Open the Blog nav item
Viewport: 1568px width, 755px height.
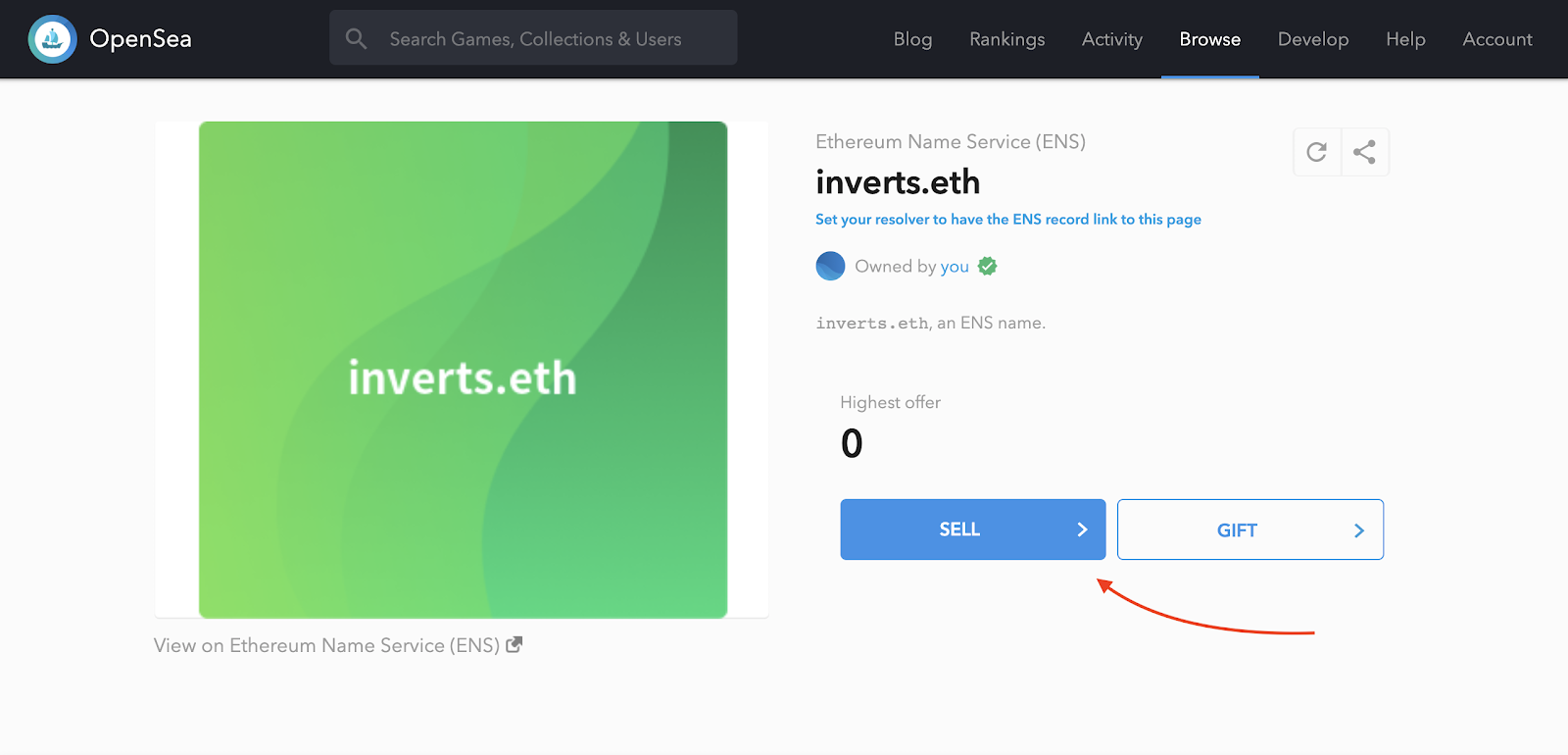912,39
